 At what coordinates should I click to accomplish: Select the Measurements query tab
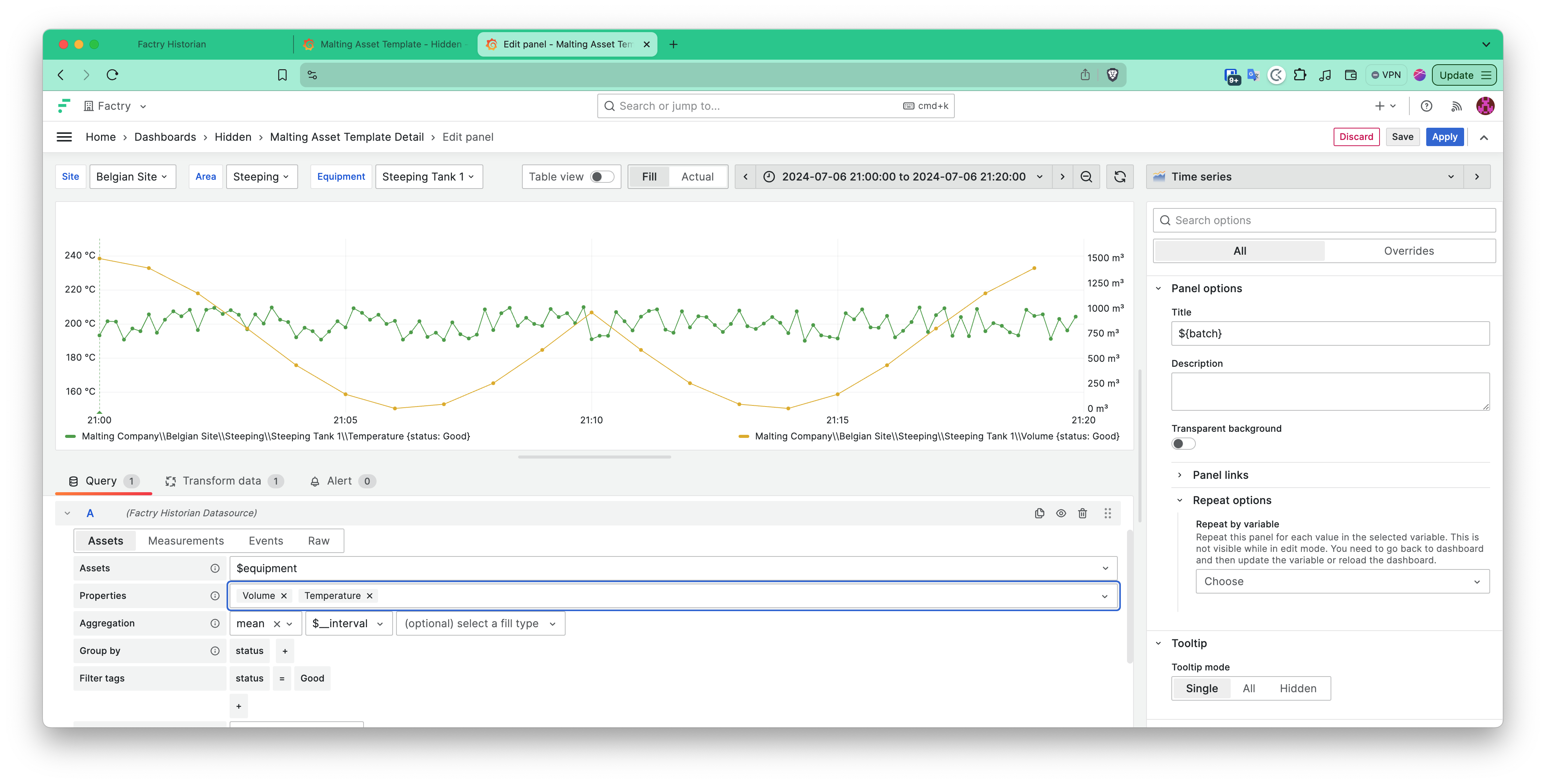(186, 541)
